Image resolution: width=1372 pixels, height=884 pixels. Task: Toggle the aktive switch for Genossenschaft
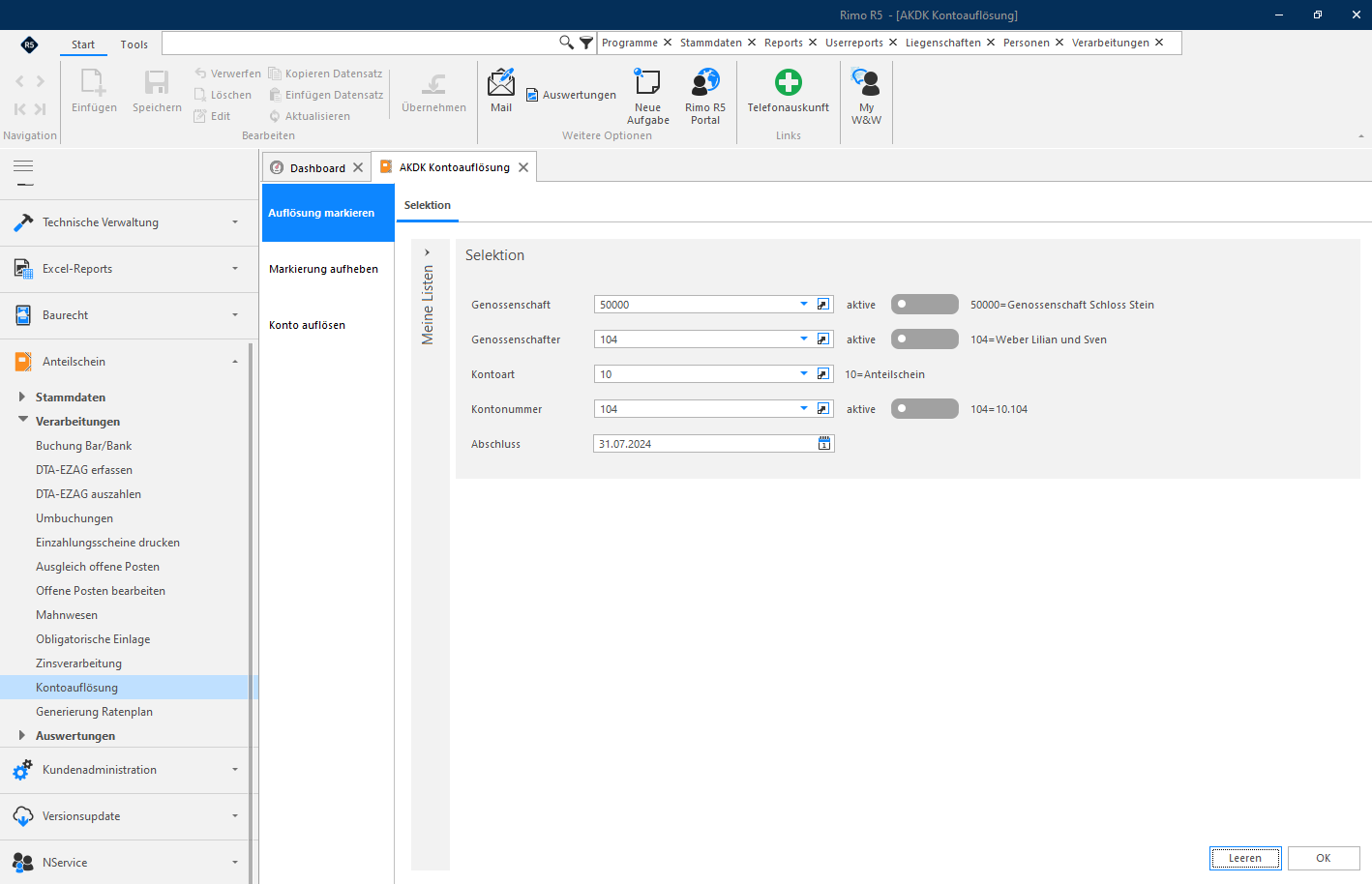click(925, 305)
